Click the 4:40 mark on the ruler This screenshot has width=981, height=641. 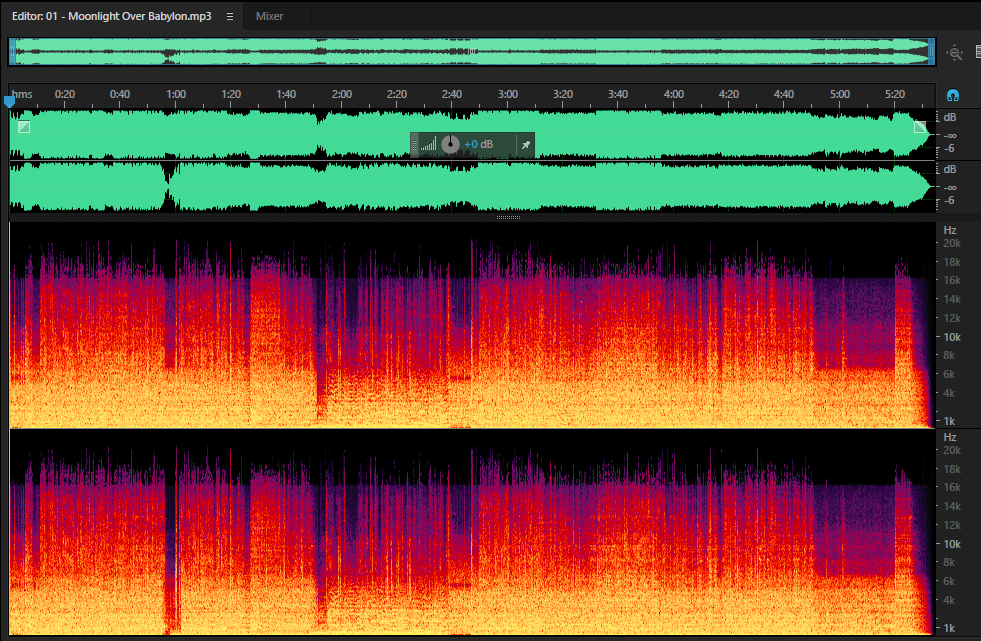click(x=783, y=94)
